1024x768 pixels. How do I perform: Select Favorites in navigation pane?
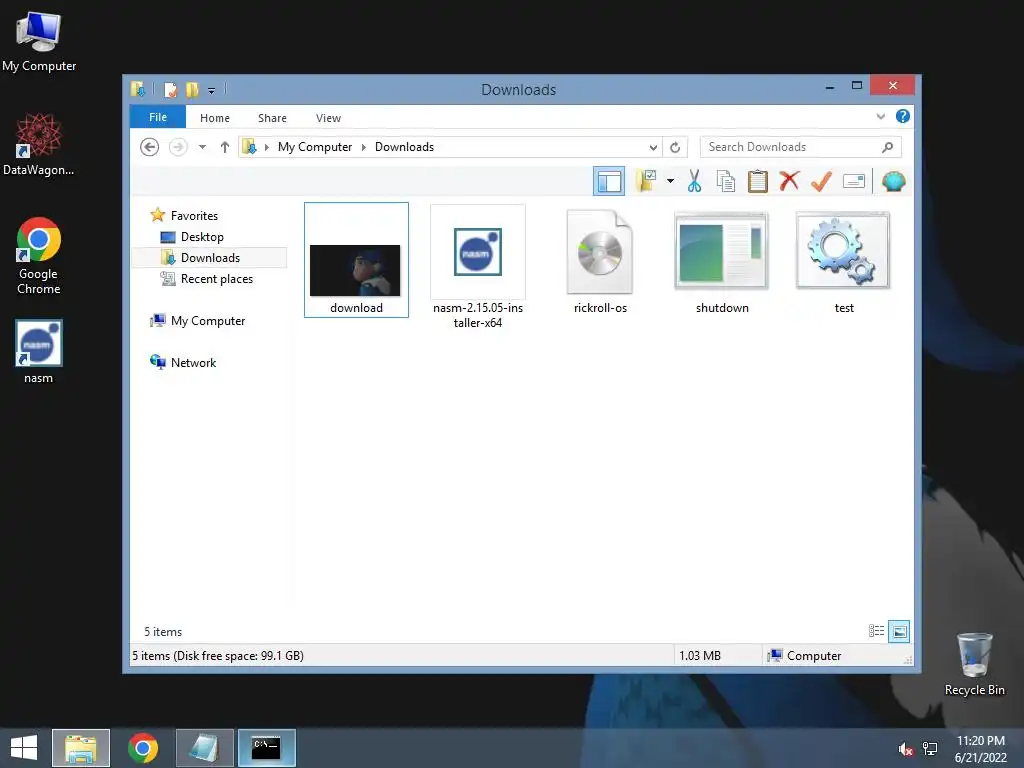pos(194,216)
